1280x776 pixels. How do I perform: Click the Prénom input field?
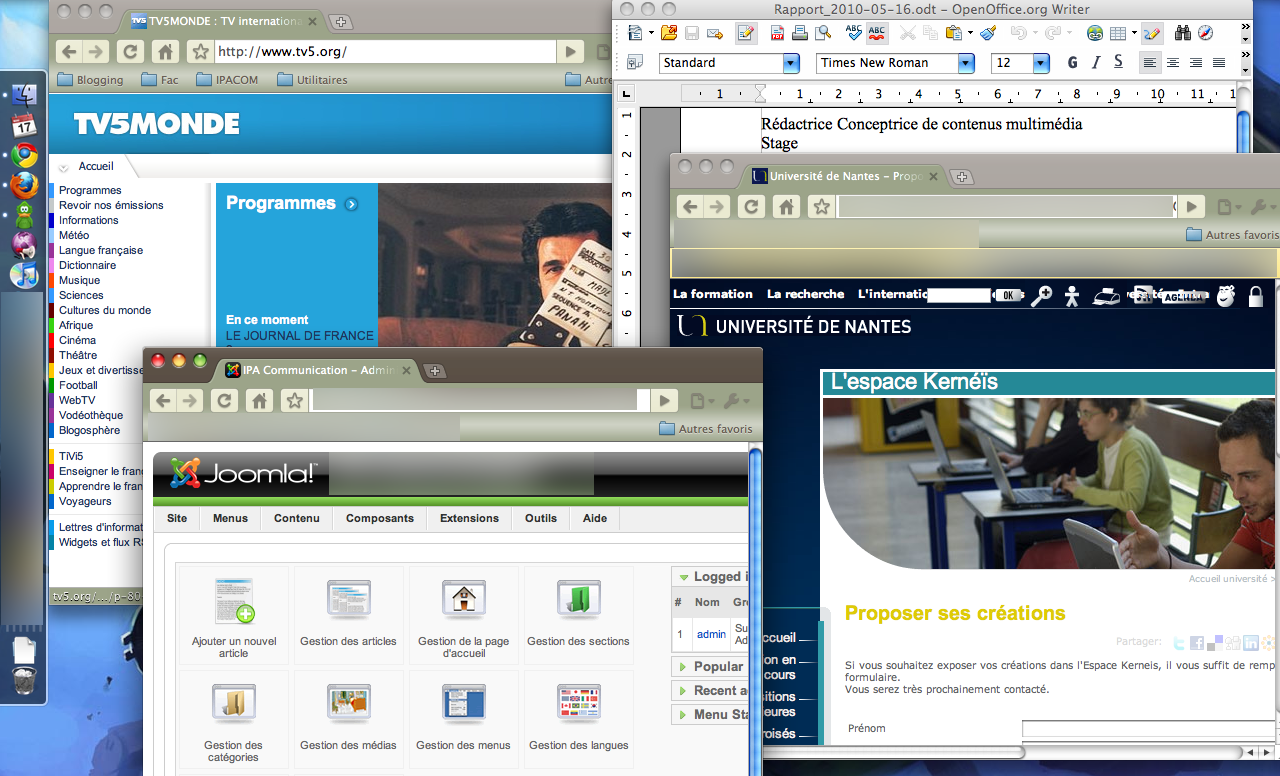1148,728
